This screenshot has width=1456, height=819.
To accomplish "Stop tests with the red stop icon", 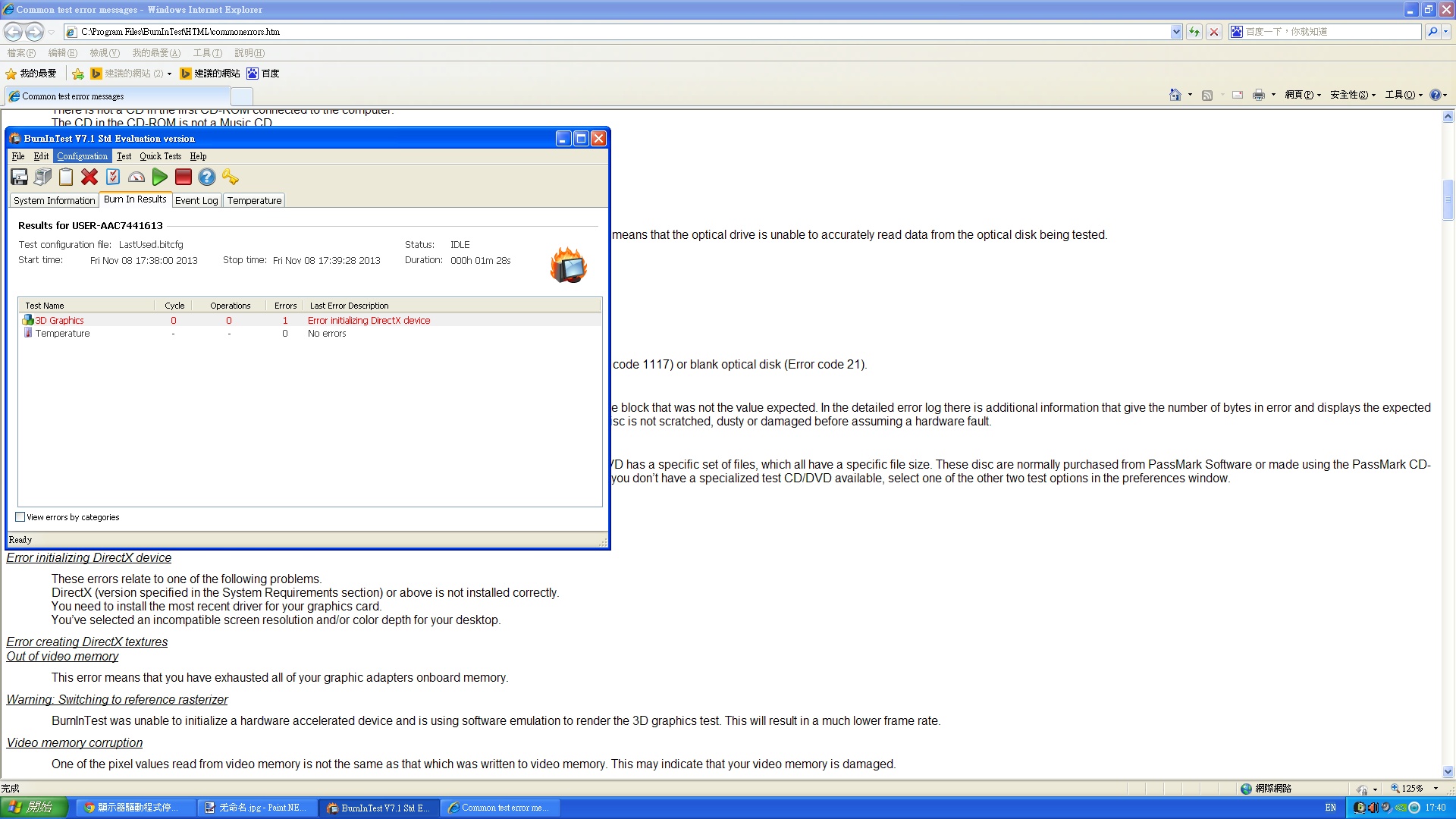I will [x=183, y=177].
